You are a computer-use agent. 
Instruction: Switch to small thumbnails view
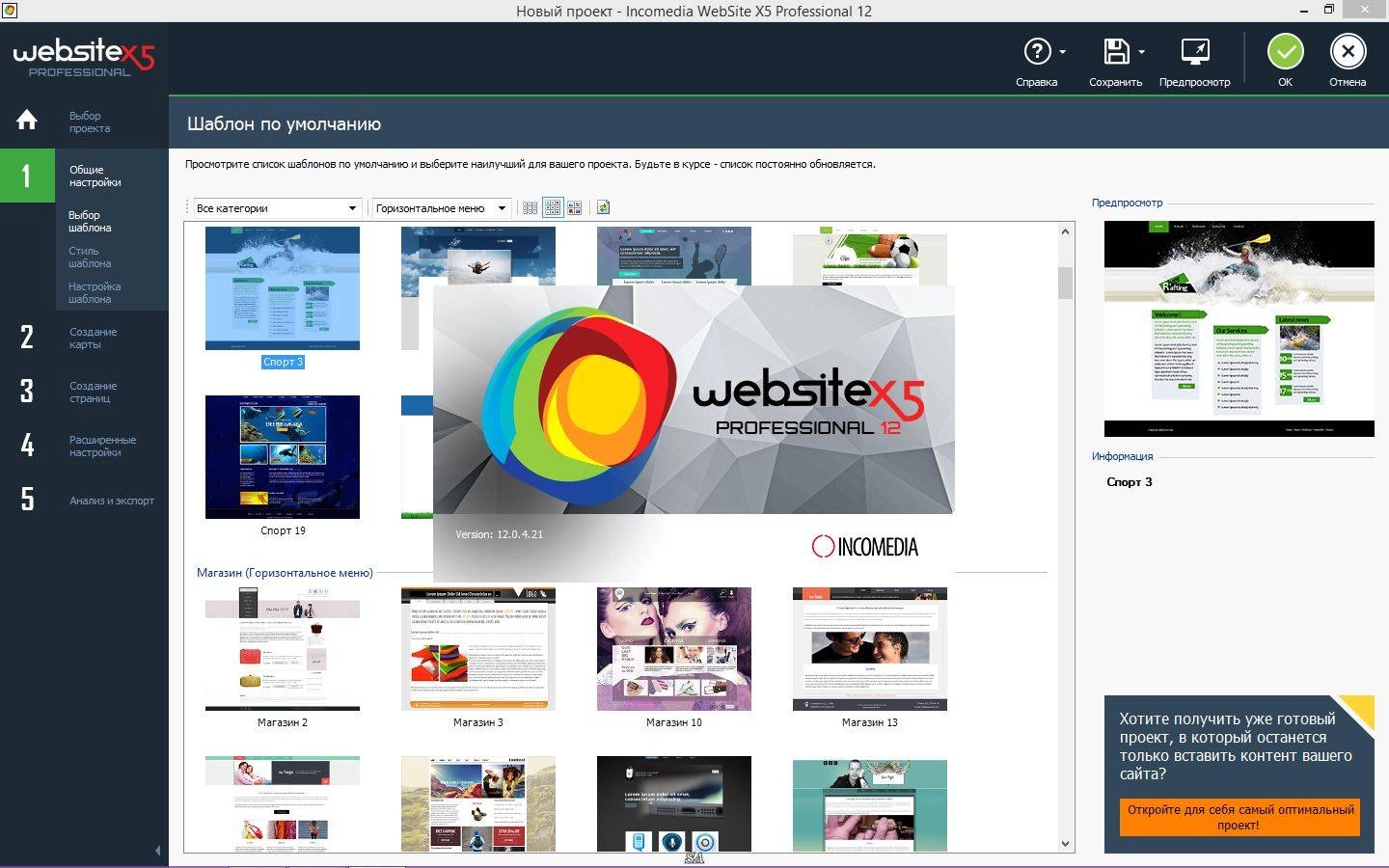(530, 207)
